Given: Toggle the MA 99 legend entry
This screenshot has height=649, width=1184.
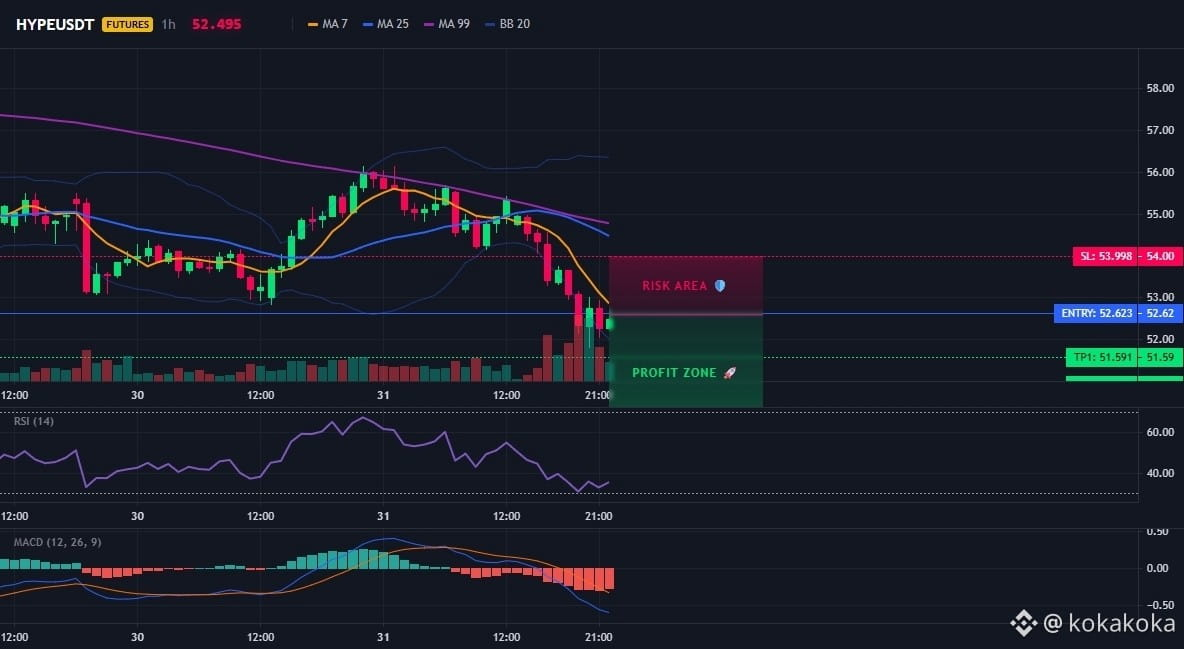Looking at the screenshot, I should (447, 24).
